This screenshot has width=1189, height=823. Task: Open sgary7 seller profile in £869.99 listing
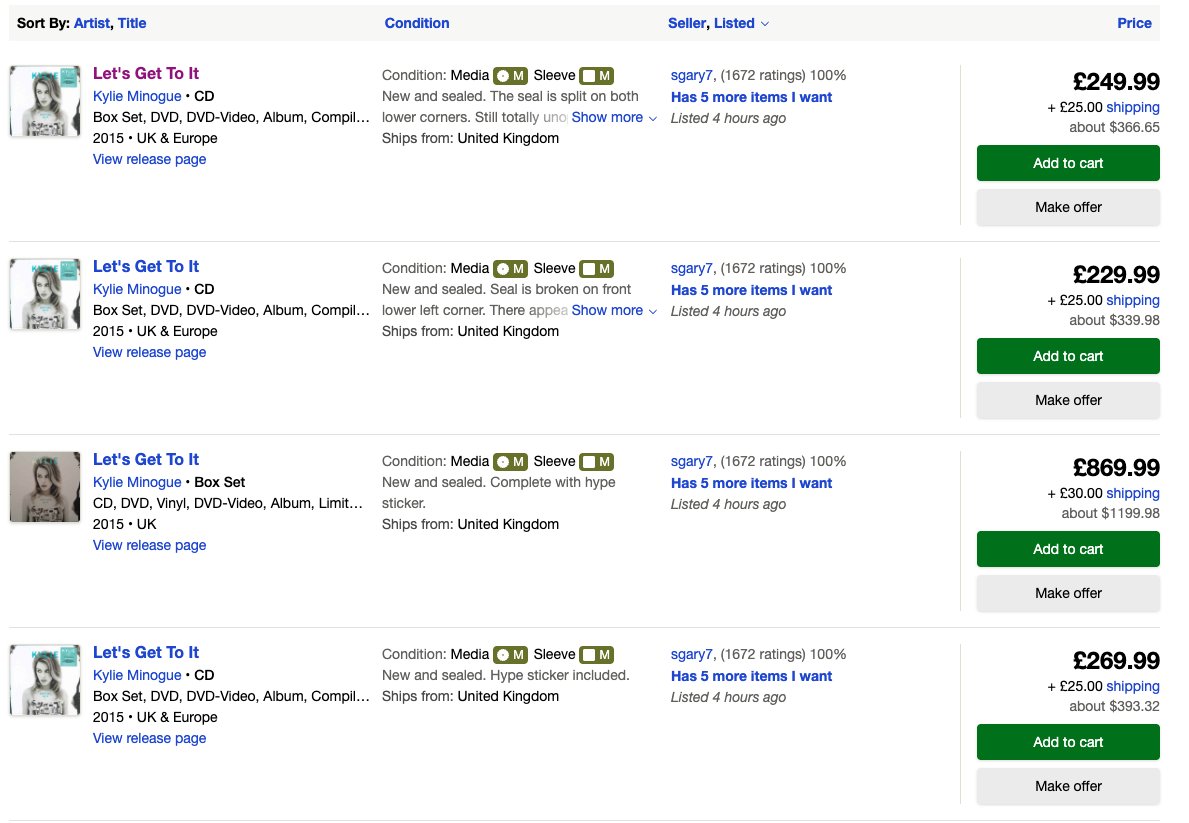pos(692,460)
